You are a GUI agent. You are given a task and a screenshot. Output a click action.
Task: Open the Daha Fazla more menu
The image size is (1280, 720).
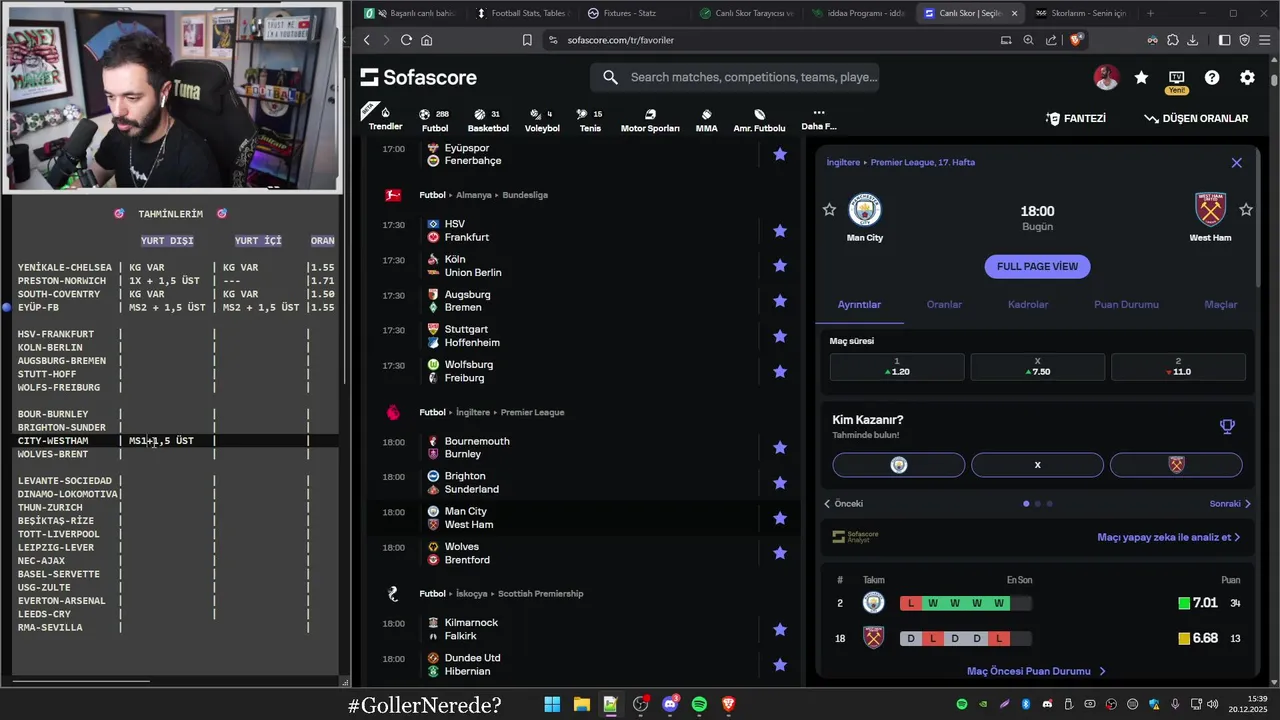[x=818, y=120]
